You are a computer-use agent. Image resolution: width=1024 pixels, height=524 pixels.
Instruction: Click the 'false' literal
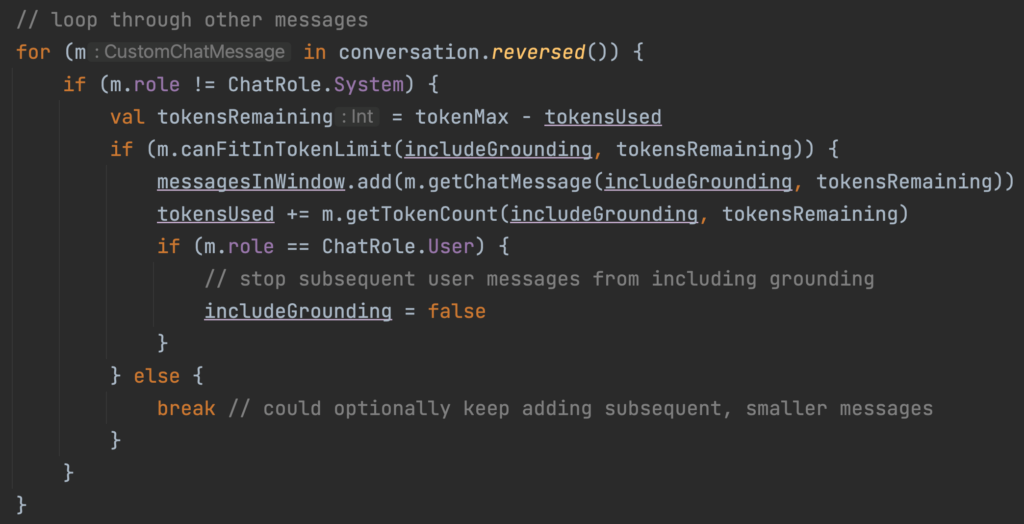point(456,311)
